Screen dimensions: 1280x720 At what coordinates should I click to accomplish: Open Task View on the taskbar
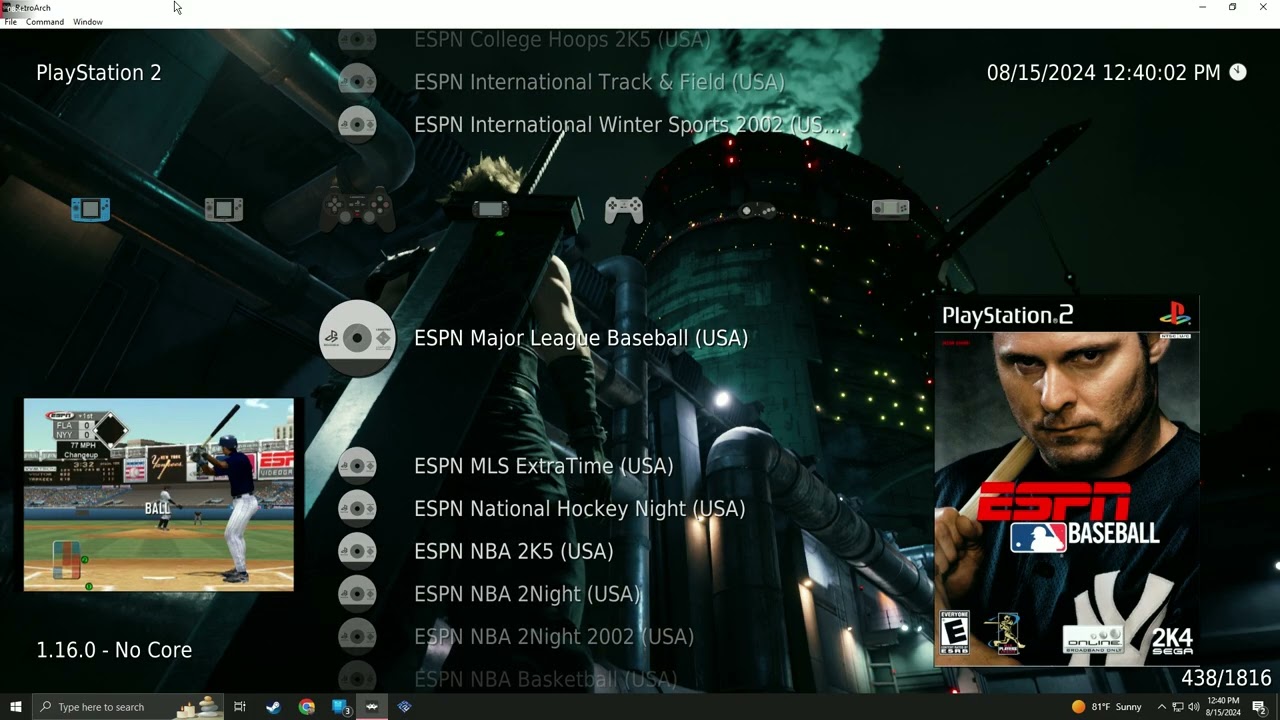[240, 707]
